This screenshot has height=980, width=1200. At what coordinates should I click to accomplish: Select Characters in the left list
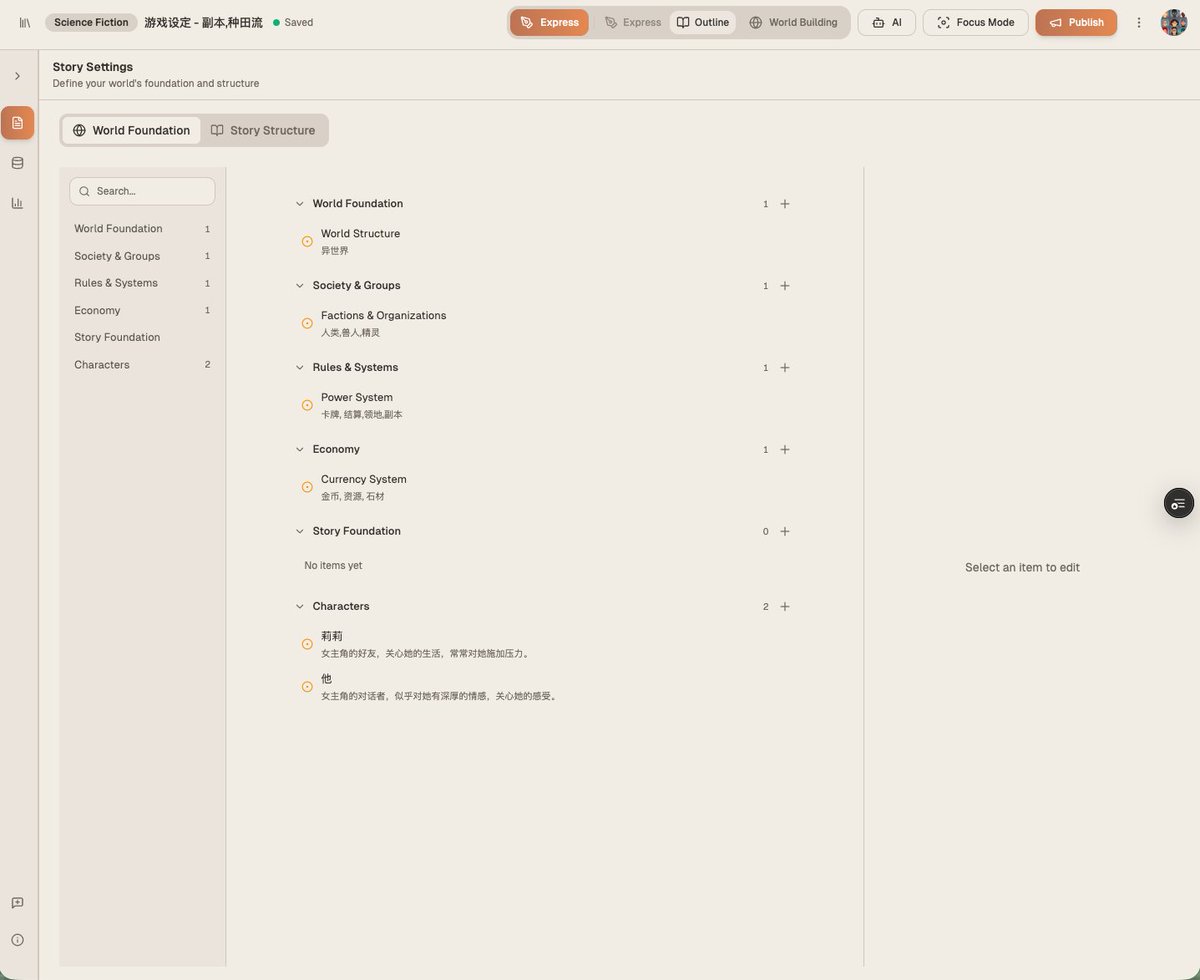coord(142,365)
